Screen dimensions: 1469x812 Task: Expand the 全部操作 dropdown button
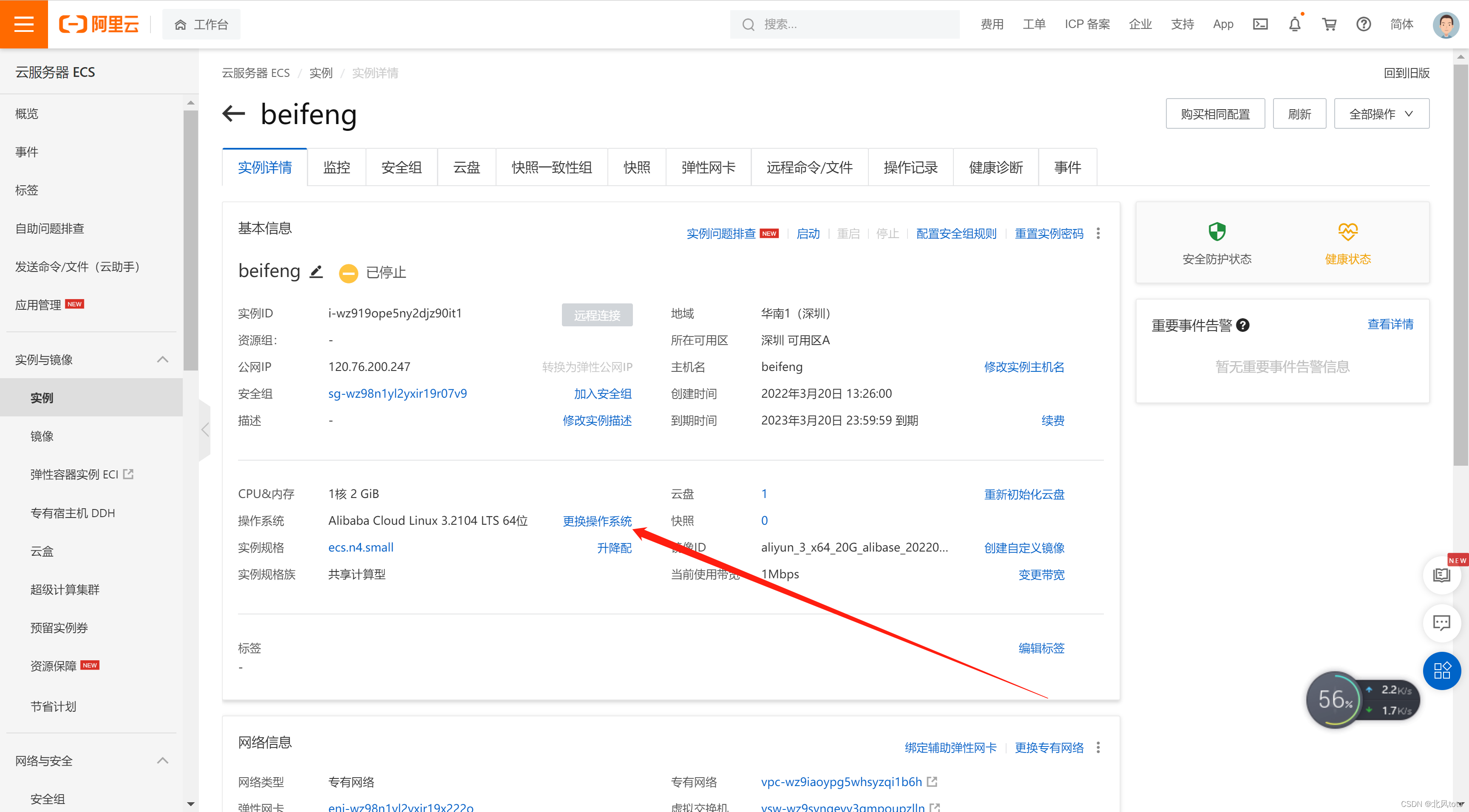[x=1381, y=114]
